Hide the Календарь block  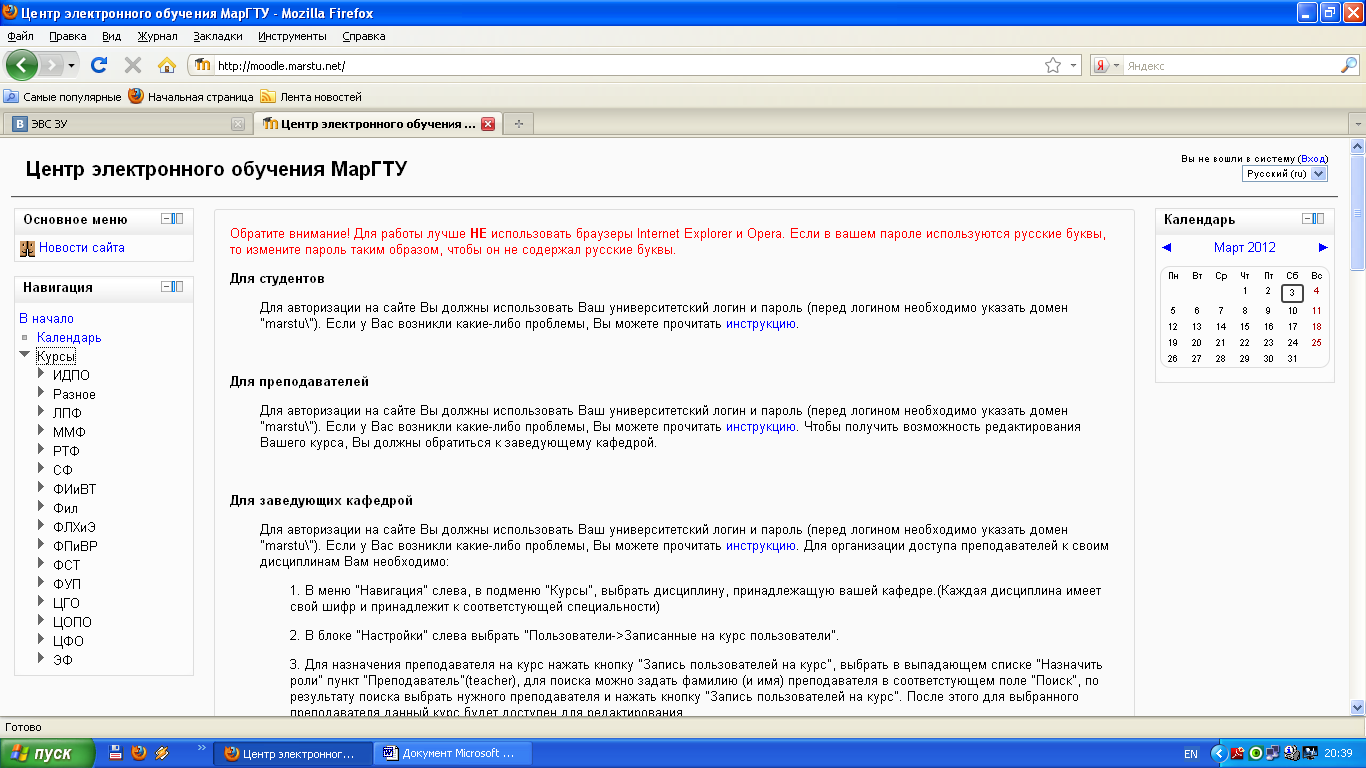pos(1307,219)
